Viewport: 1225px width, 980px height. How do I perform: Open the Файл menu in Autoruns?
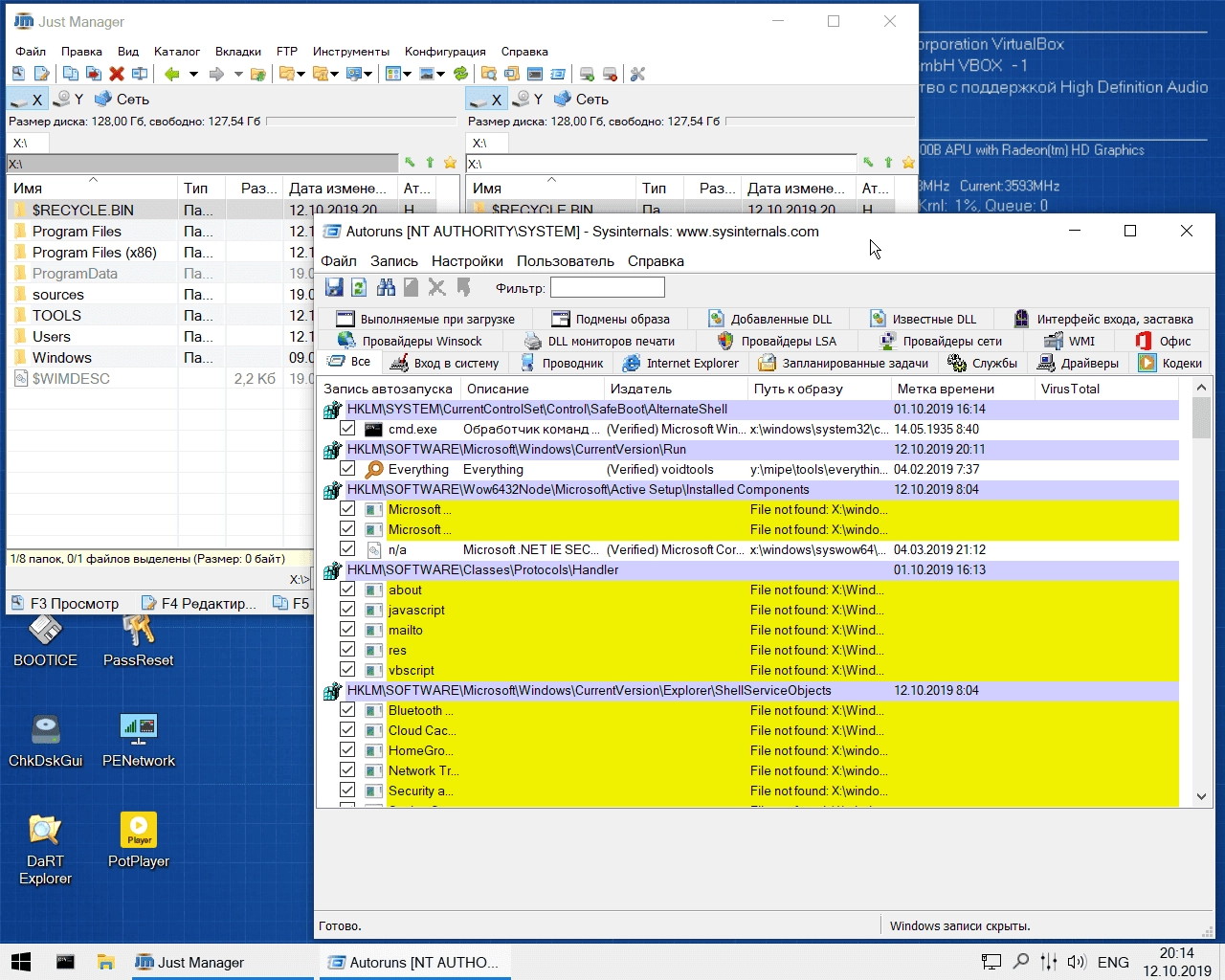[339, 261]
